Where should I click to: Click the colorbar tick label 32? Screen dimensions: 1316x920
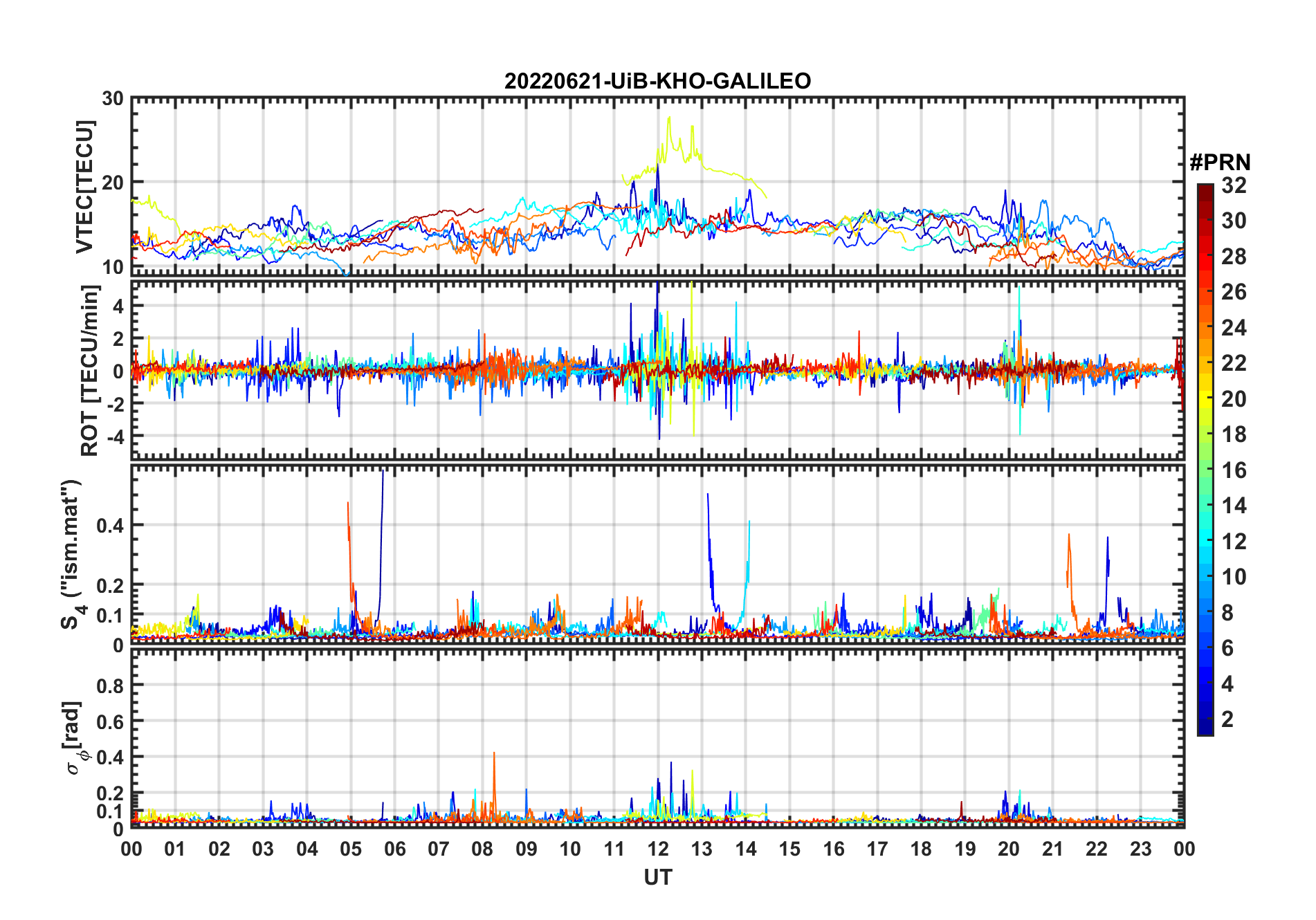1234,185
